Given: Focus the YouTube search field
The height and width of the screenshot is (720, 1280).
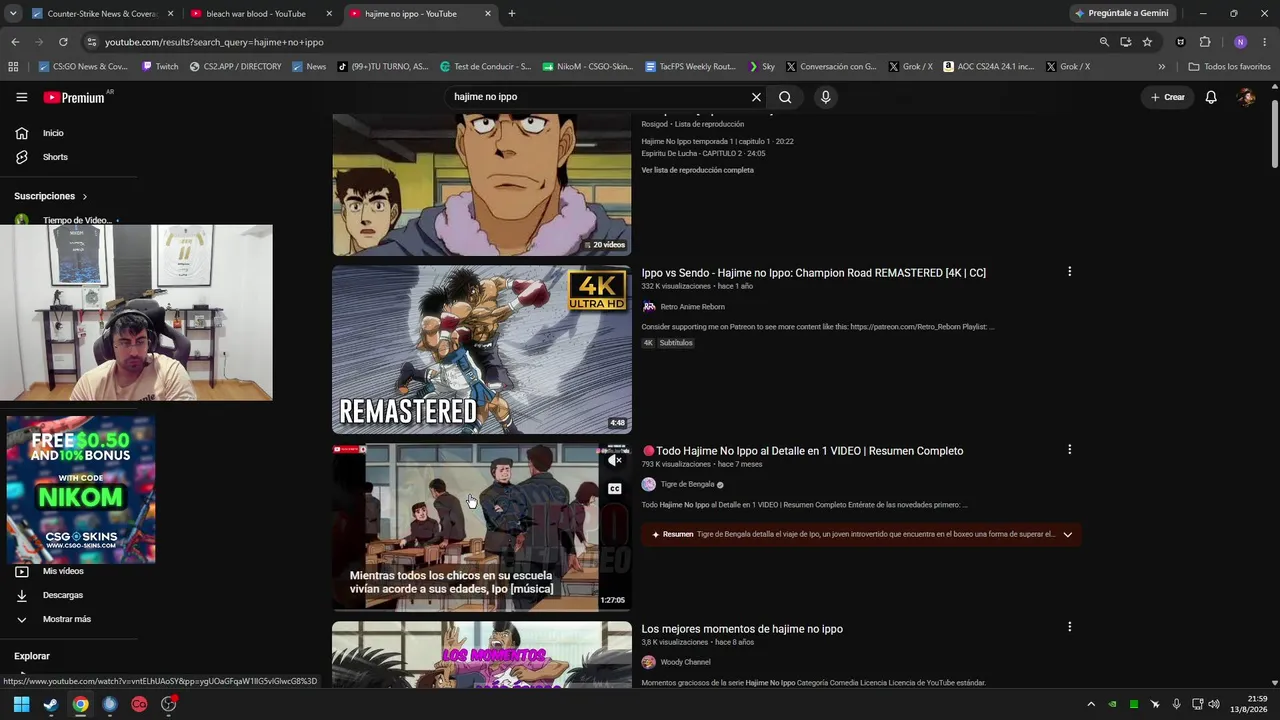Looking at the screenshot, I should coord(598,97).
